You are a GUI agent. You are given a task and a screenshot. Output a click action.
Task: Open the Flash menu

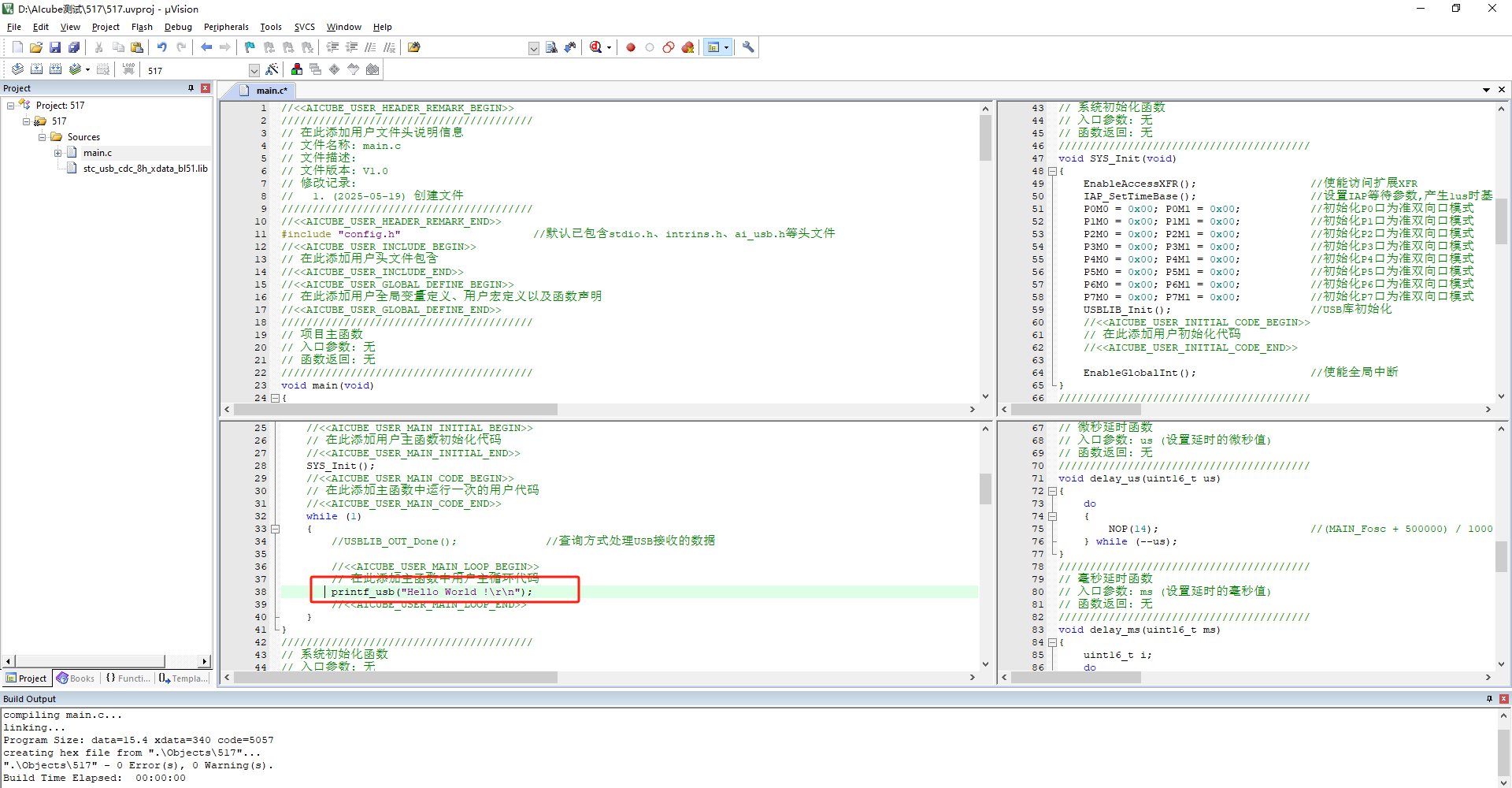pyautogui.click(x=142, y=27)
